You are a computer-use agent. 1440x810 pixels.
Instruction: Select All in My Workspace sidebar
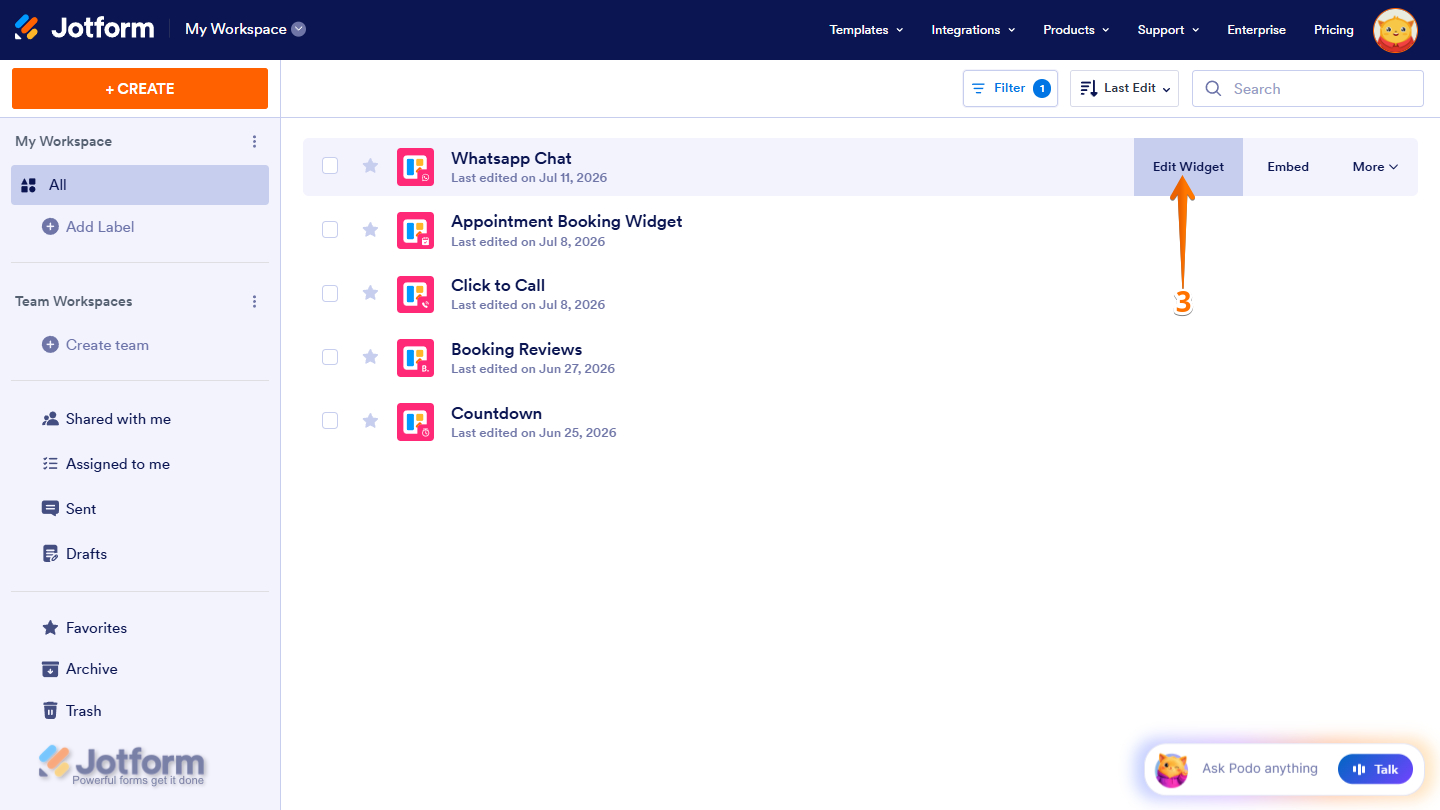tap(140, 185)
